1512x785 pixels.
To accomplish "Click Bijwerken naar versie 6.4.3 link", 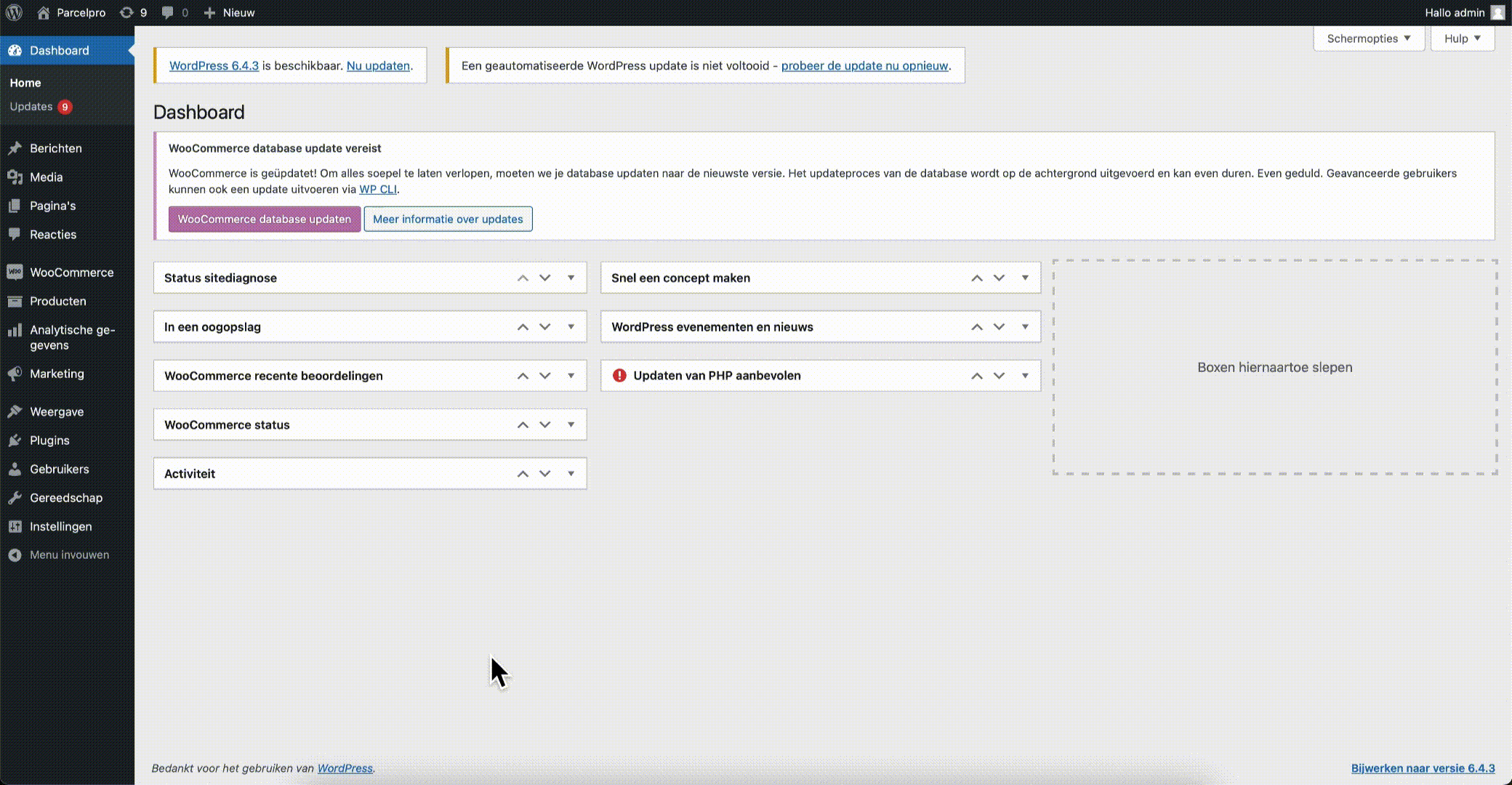I will [1423, 768].
